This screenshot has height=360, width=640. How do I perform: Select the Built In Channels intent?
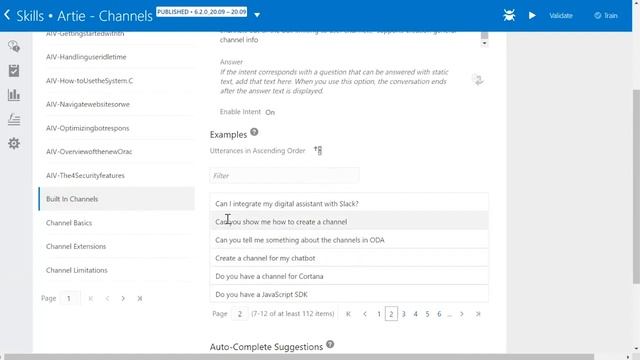[116, 199]
